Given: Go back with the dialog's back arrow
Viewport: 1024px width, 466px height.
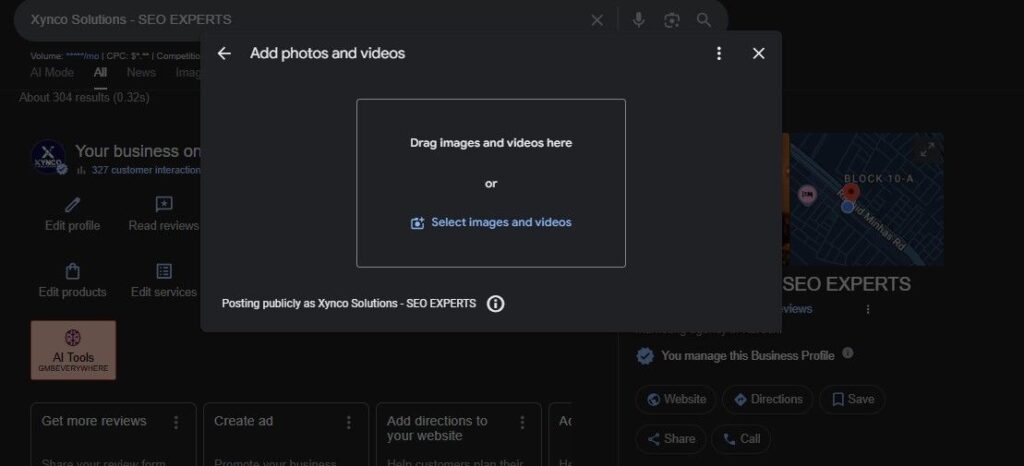Looking at the screenshot, I should (x=224, y=54).
